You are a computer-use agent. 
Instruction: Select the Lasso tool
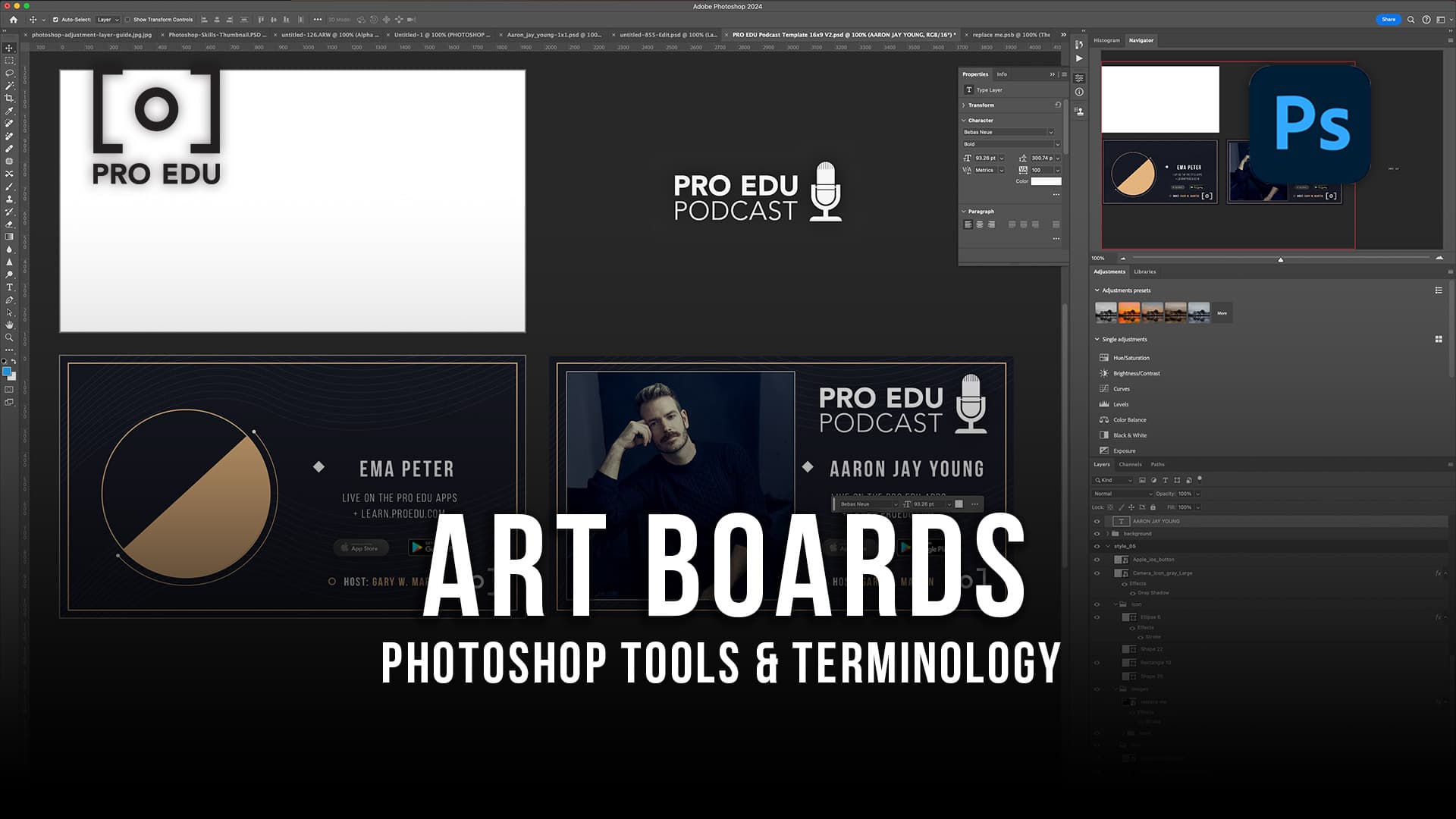9,73
